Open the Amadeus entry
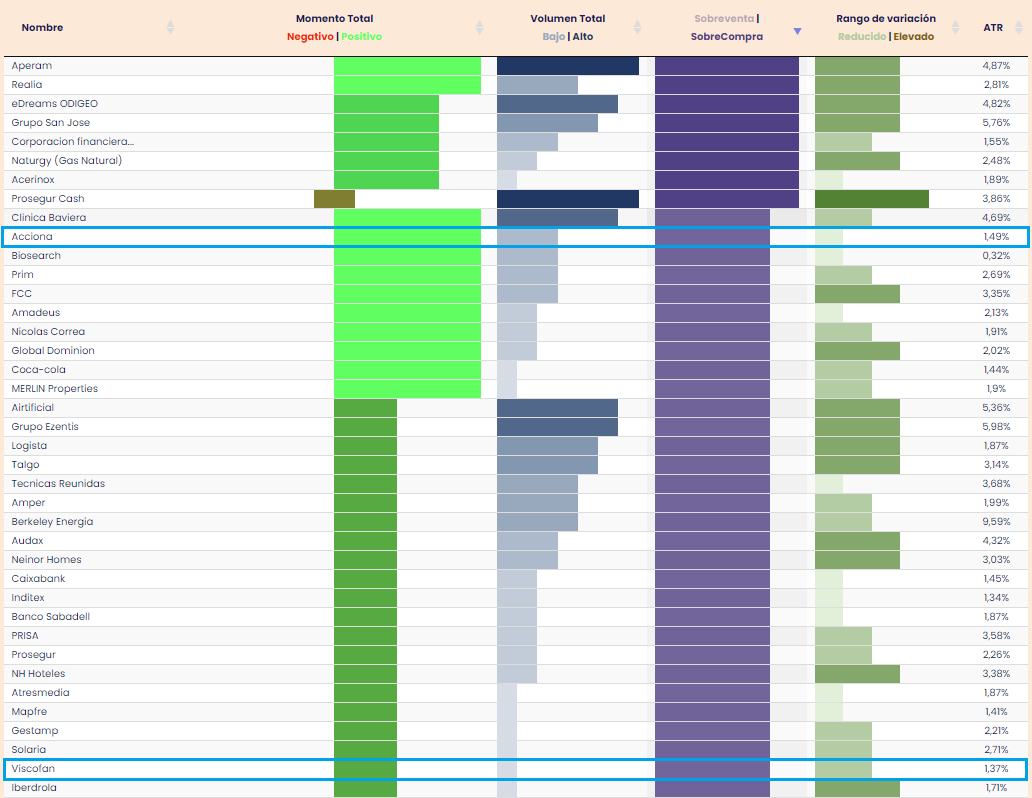This screenshot has height=798, width=1032. click(36, 313)
